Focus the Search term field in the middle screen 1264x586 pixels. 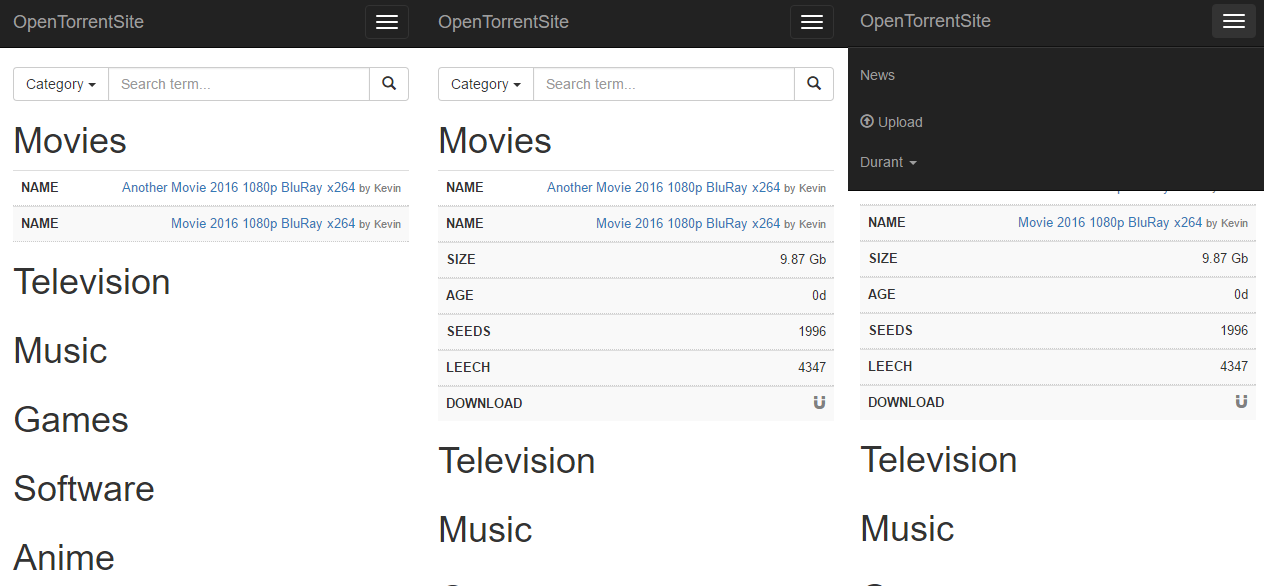point(664,84)
